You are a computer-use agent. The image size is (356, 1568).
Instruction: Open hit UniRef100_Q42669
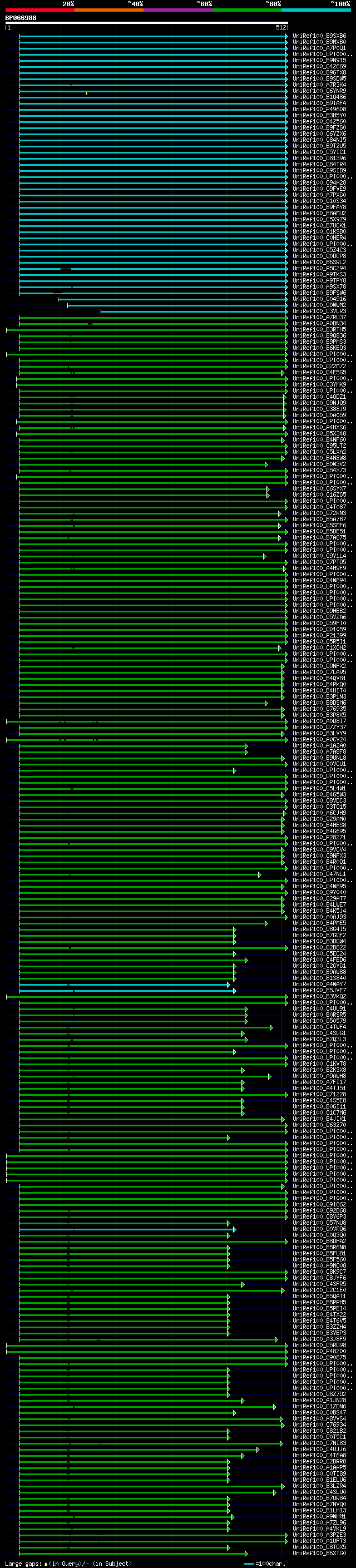[x=319, y=66]
